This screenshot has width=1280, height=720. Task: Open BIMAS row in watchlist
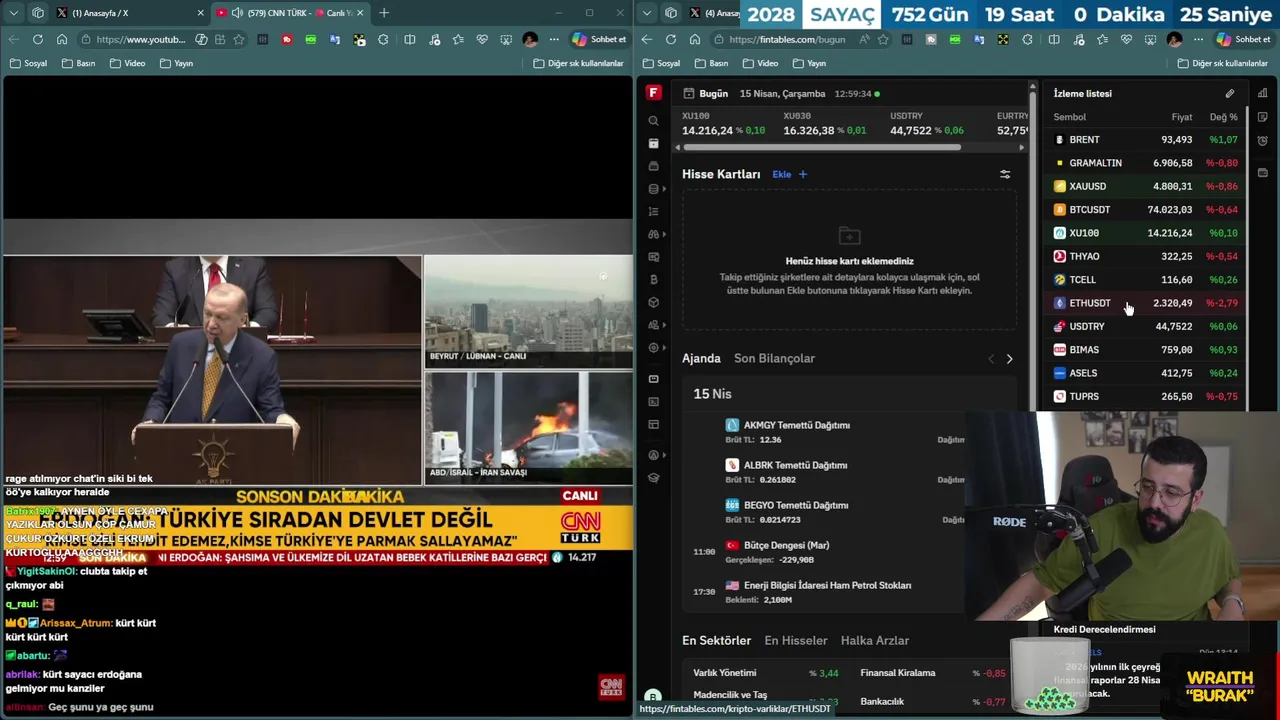(1144, 350)
